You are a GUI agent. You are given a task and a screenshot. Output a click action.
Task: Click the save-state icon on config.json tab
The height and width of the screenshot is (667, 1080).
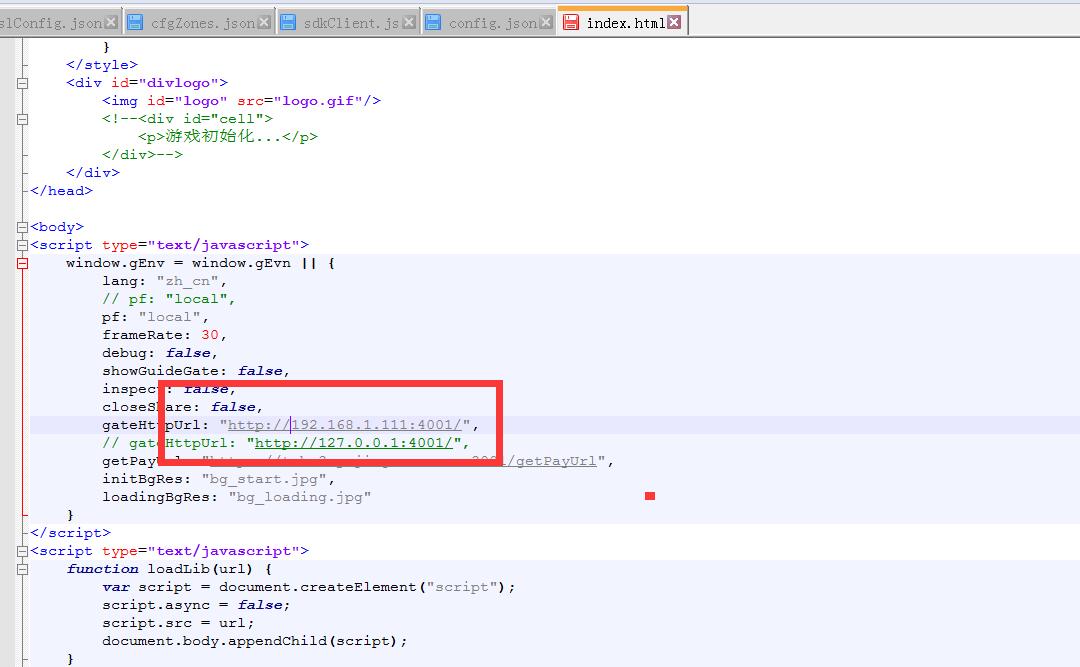tap(433, 22)
